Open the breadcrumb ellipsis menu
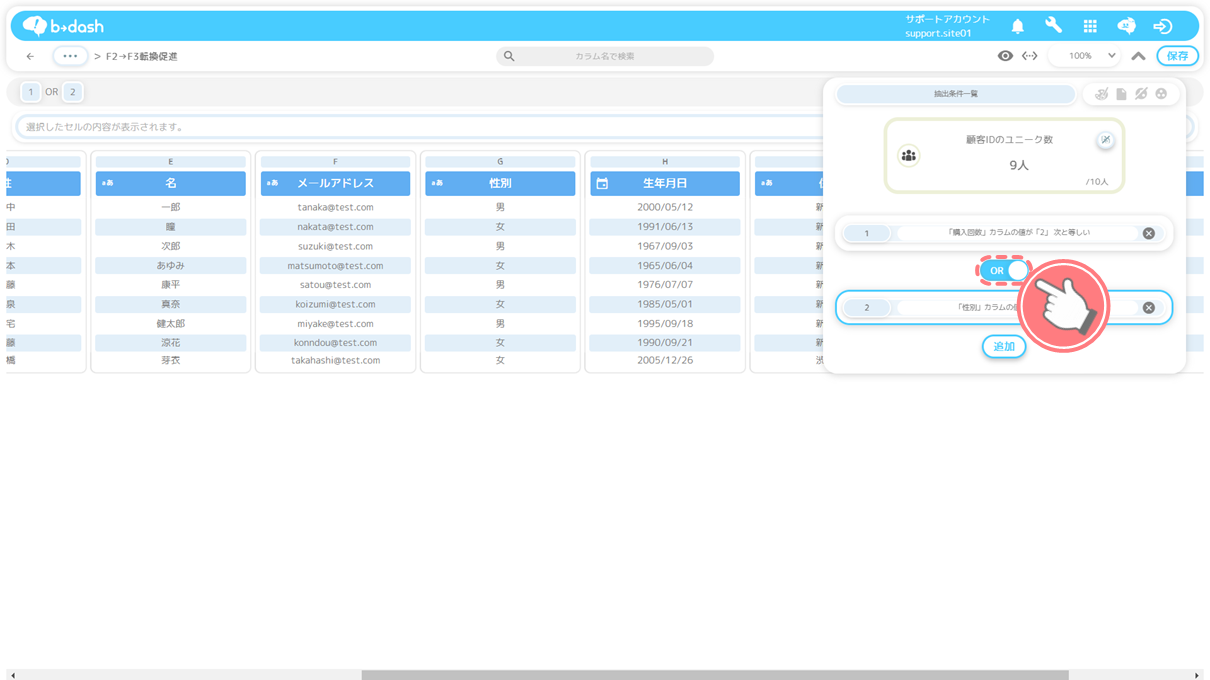Image resolution: width=1210 pixels, height=680 pixels. [x=70, y=56]
